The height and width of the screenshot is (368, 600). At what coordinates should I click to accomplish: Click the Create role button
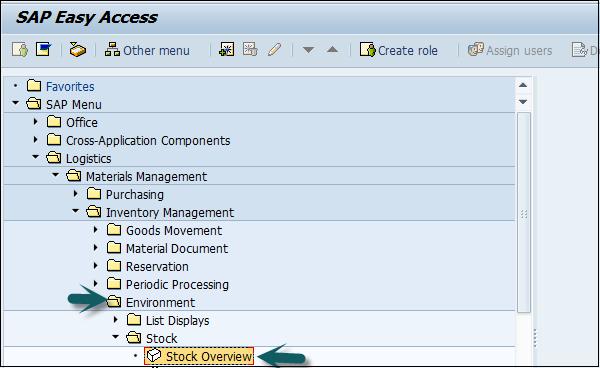[399, 50]
